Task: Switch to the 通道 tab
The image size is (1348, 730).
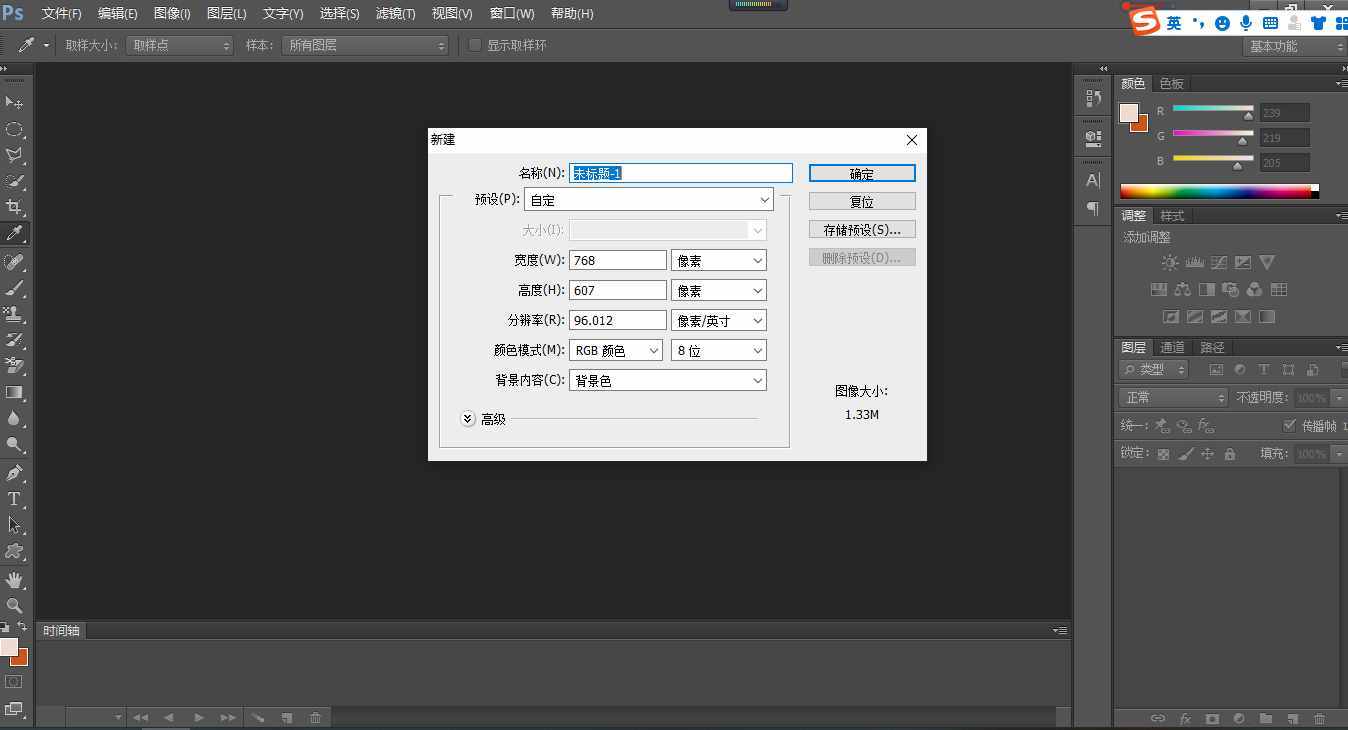Action: pos(1172,347)
